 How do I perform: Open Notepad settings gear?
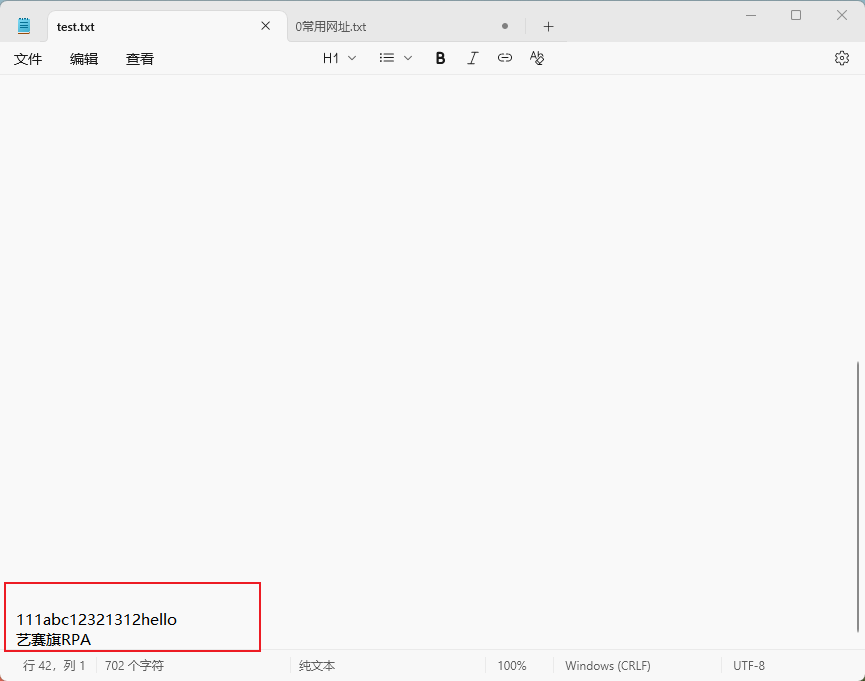pyautogui.click(x=841, y=58)
